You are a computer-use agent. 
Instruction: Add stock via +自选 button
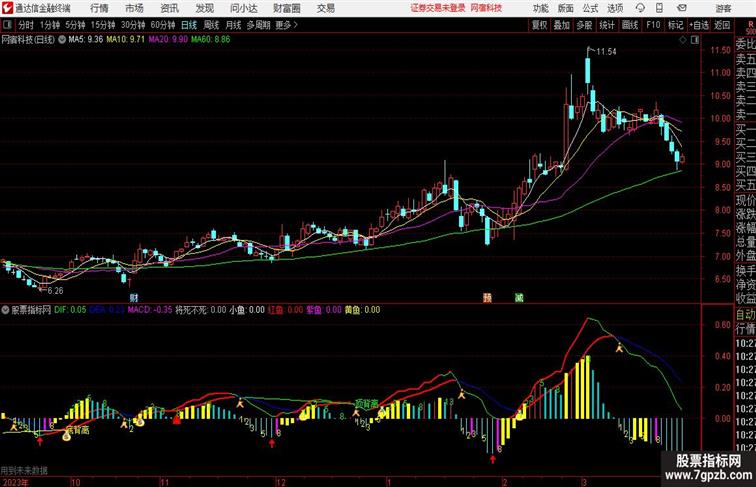pyautogui.click(x=699, y=25)
